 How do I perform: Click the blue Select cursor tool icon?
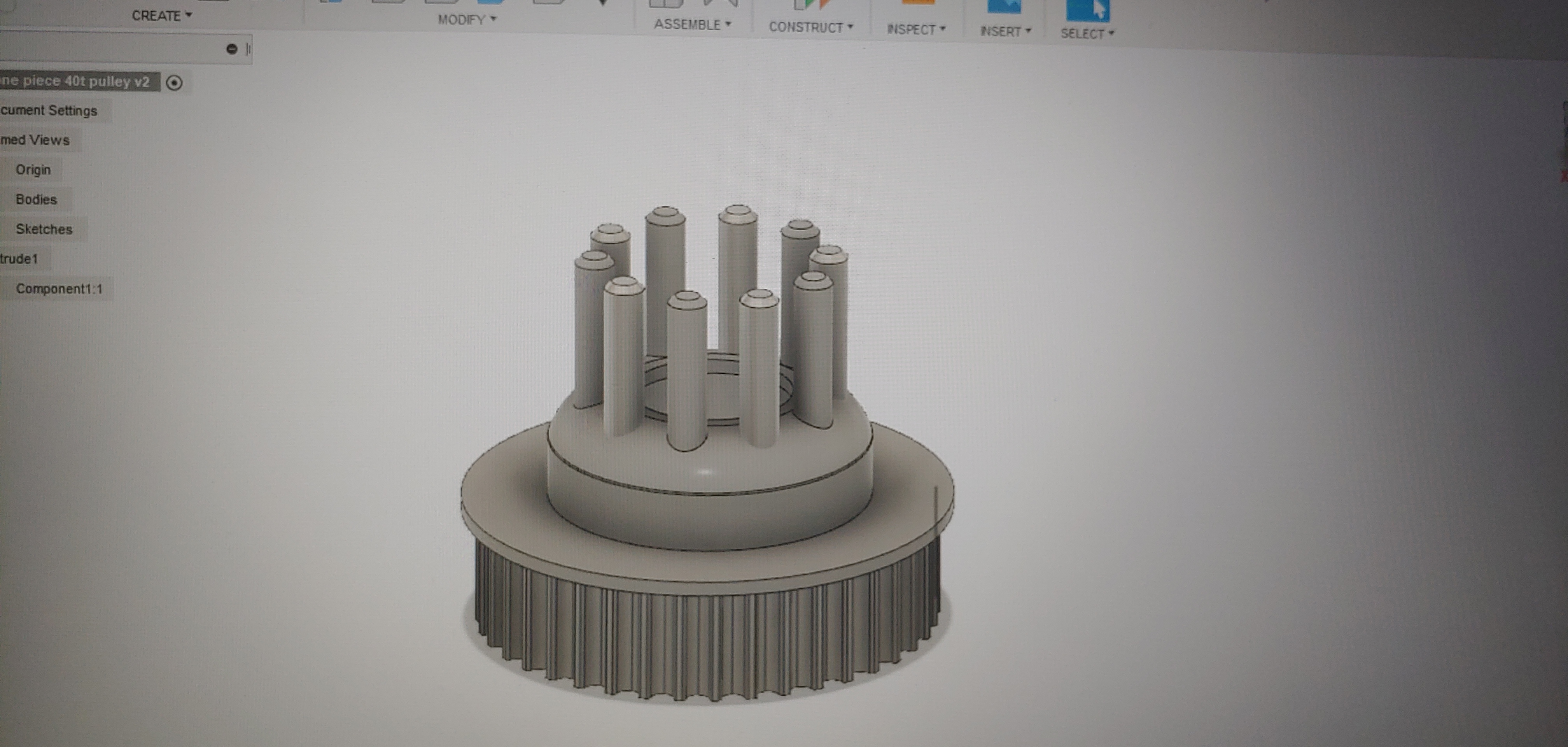pos(1088,11)
